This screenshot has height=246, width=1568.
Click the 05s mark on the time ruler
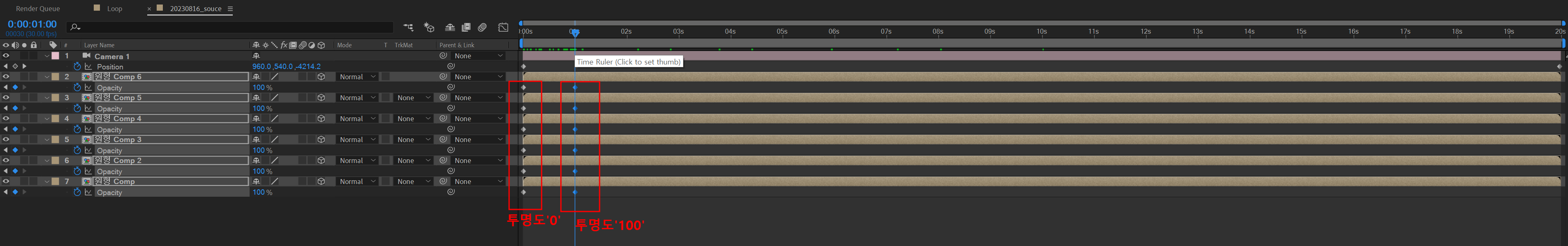point(782,32)
